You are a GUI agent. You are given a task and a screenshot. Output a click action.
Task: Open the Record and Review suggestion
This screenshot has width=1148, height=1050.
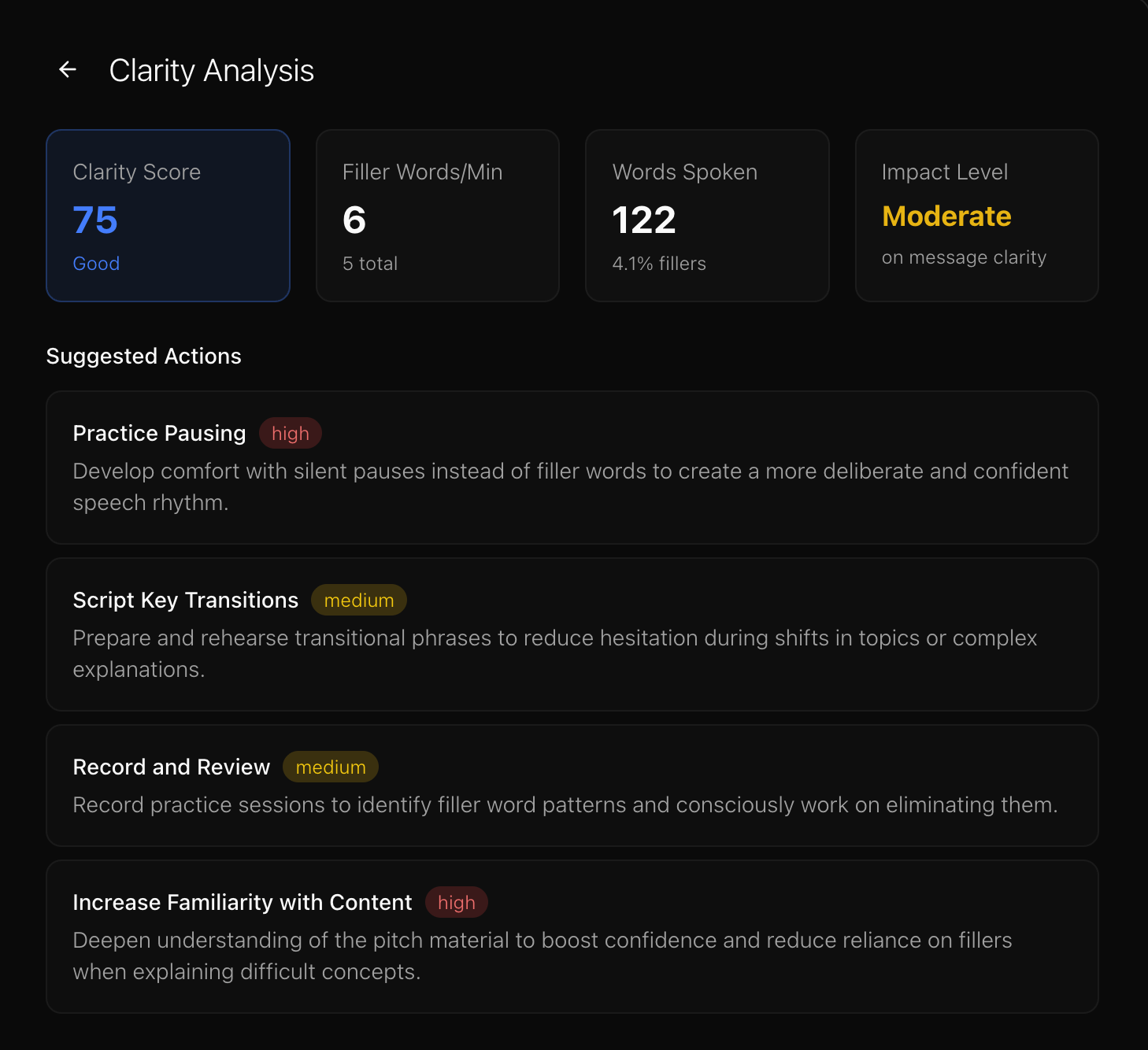point(572,786)
